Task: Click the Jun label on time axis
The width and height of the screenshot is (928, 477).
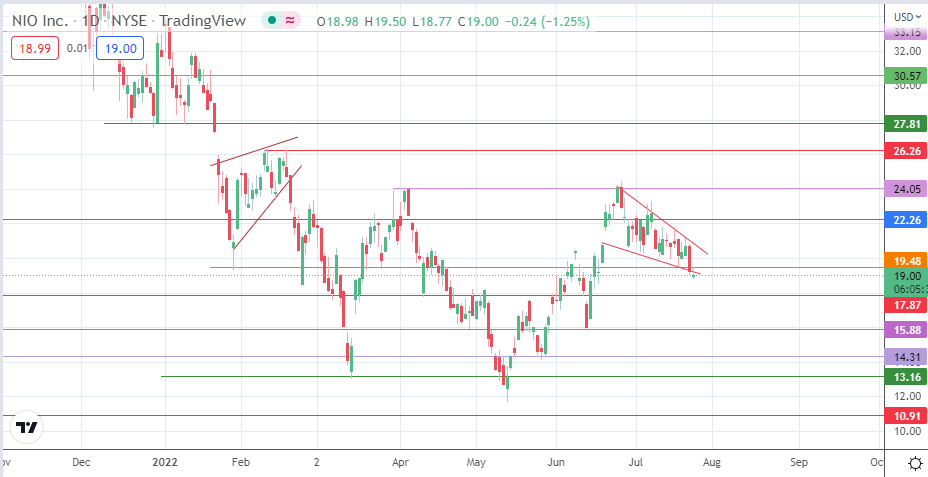Action: (x=556, y=462)
